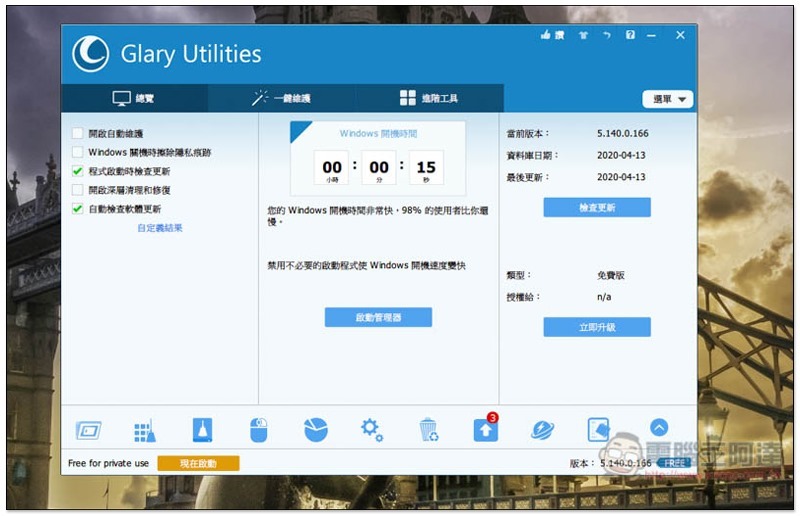
Task: Switch to the 總覽 overview tab
Action: pos(134,98)
